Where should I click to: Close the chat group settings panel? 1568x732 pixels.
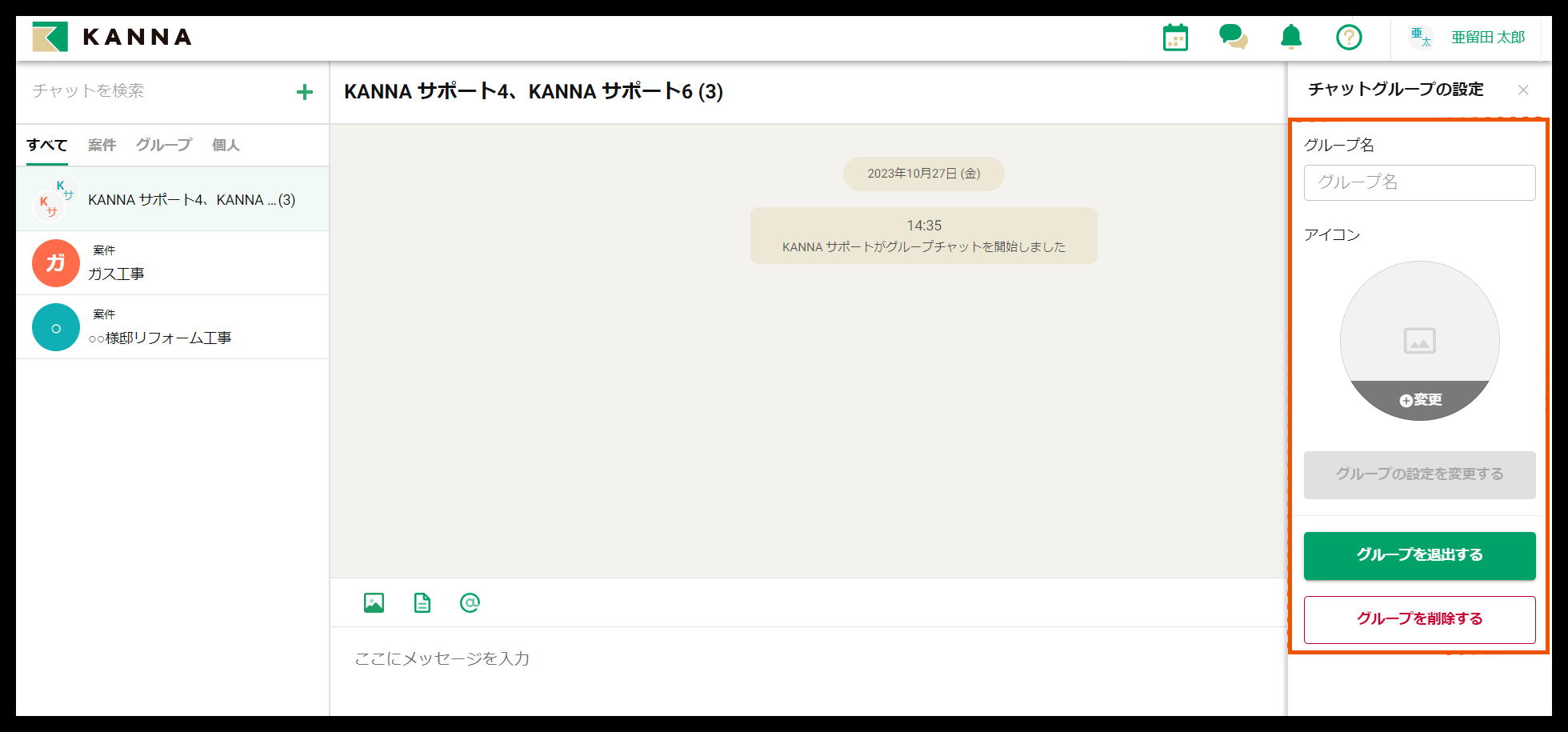point(1523,90)
